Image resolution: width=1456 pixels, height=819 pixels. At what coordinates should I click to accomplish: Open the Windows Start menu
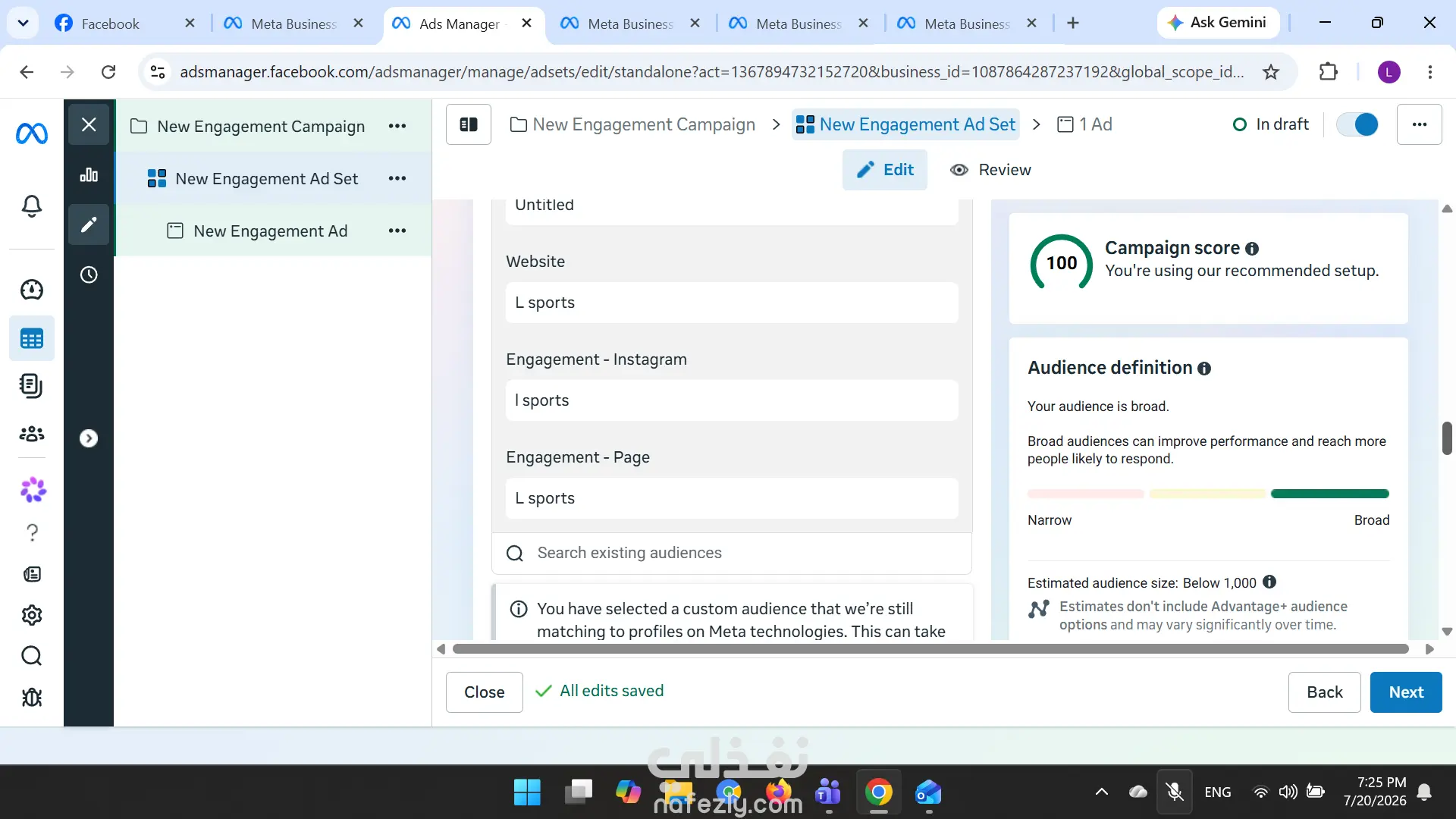[x=527, y=792]
